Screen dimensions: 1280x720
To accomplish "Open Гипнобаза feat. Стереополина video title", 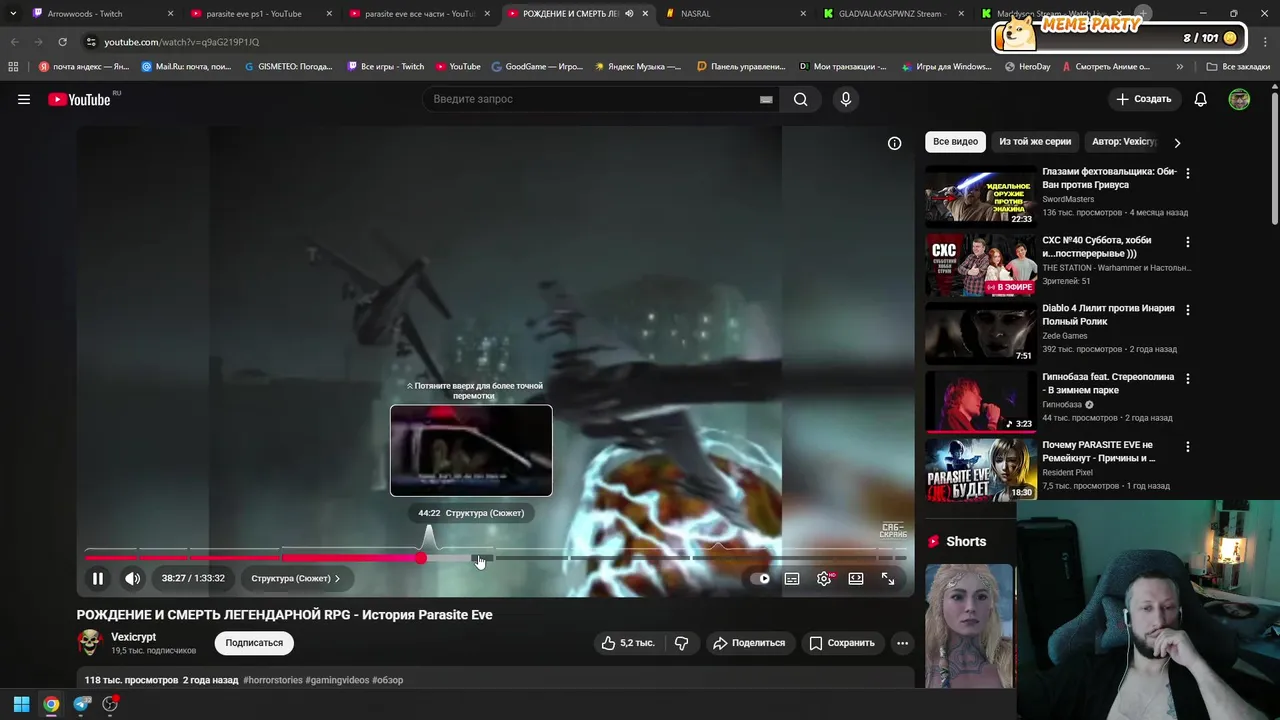I will pos(1108,384).
